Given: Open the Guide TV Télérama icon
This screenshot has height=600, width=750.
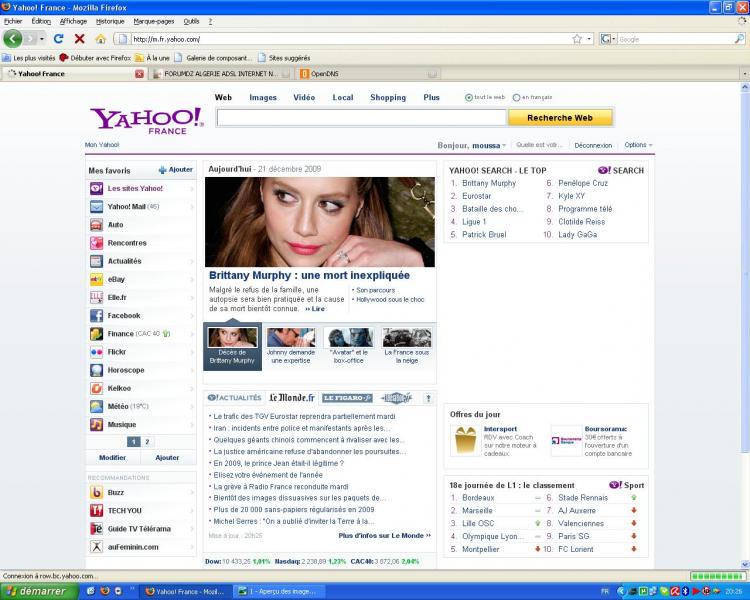Looking at the screenshot, I should click(x=96, y=529).
